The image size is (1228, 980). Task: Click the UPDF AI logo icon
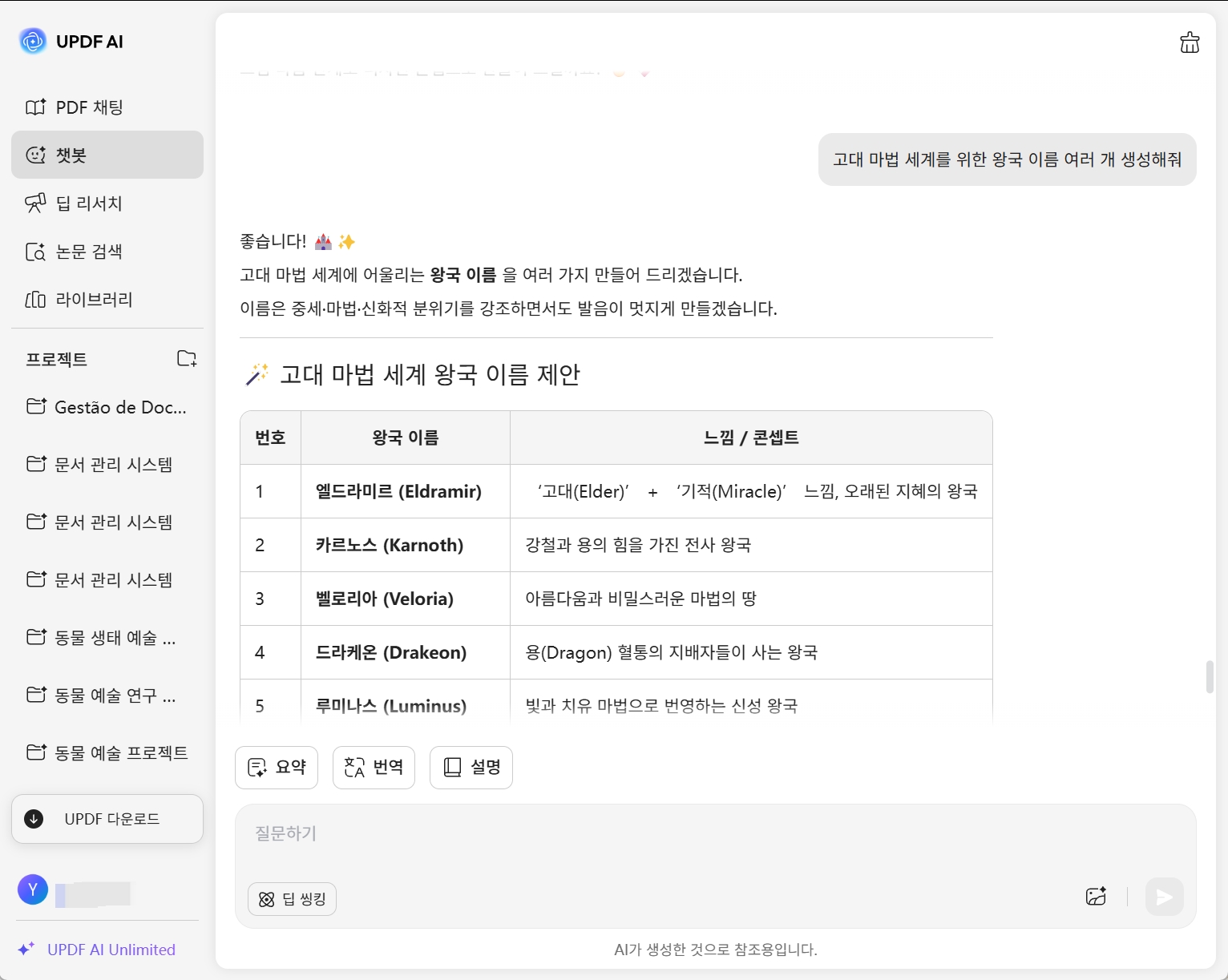tap(33, 41)
